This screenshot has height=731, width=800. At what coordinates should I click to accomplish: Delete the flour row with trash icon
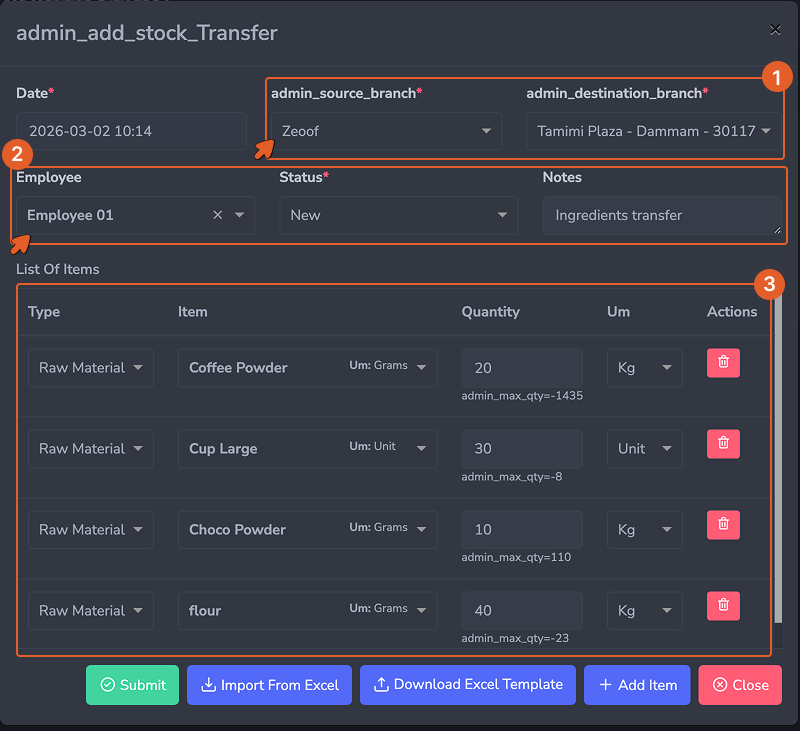[x=723, y=606]
